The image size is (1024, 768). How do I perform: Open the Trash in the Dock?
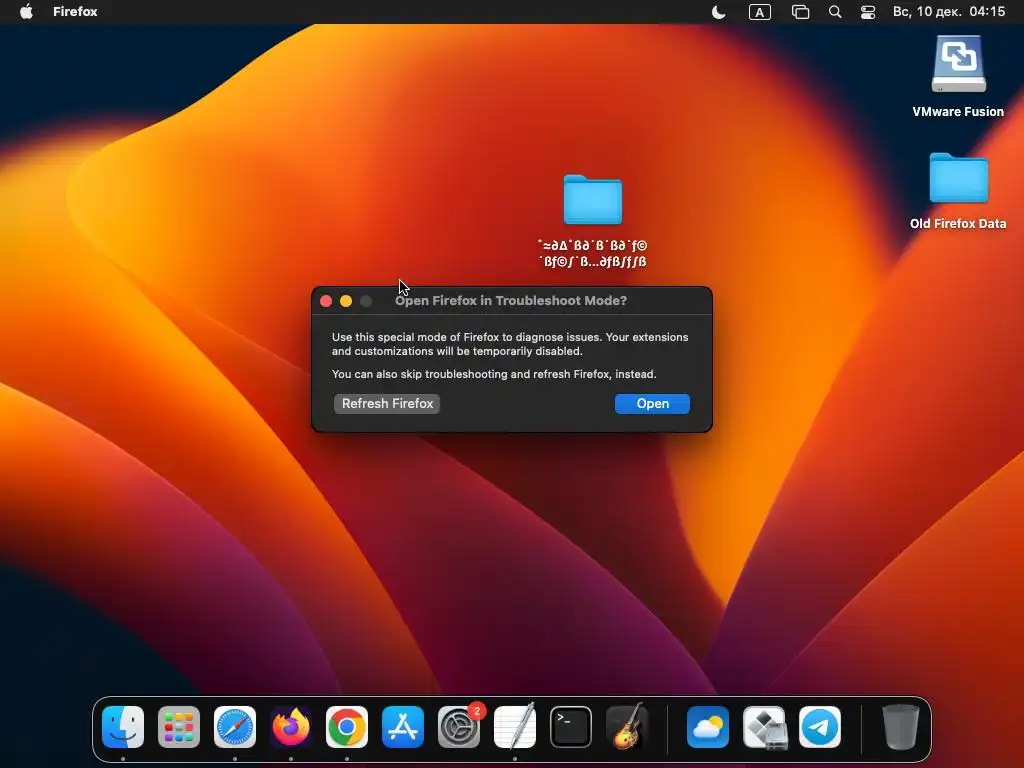point(901,727)
